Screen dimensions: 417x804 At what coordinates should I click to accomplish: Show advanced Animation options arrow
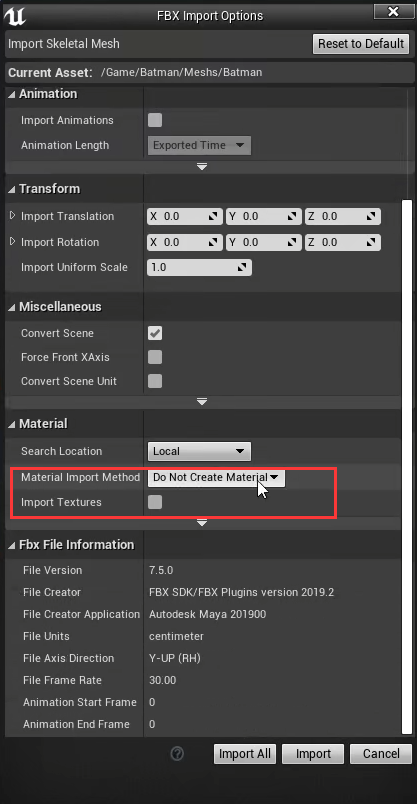tap(202, 167)
